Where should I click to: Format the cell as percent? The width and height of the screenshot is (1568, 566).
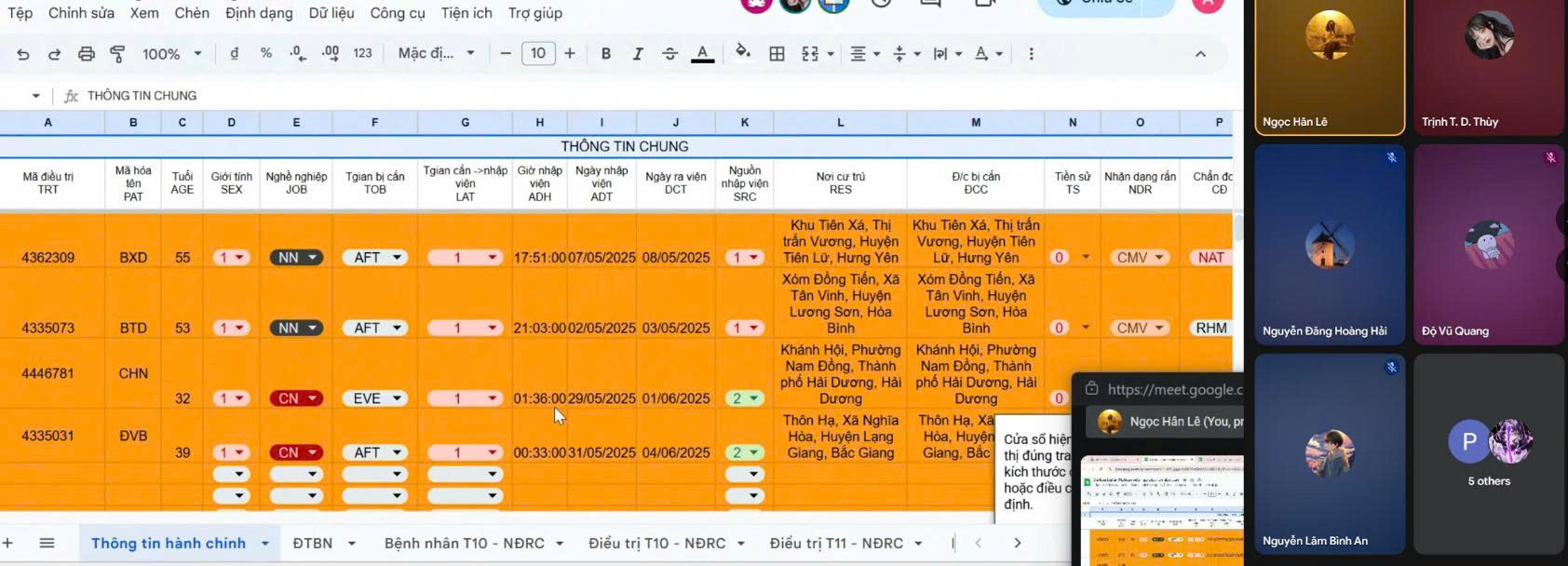click(266, 54)
